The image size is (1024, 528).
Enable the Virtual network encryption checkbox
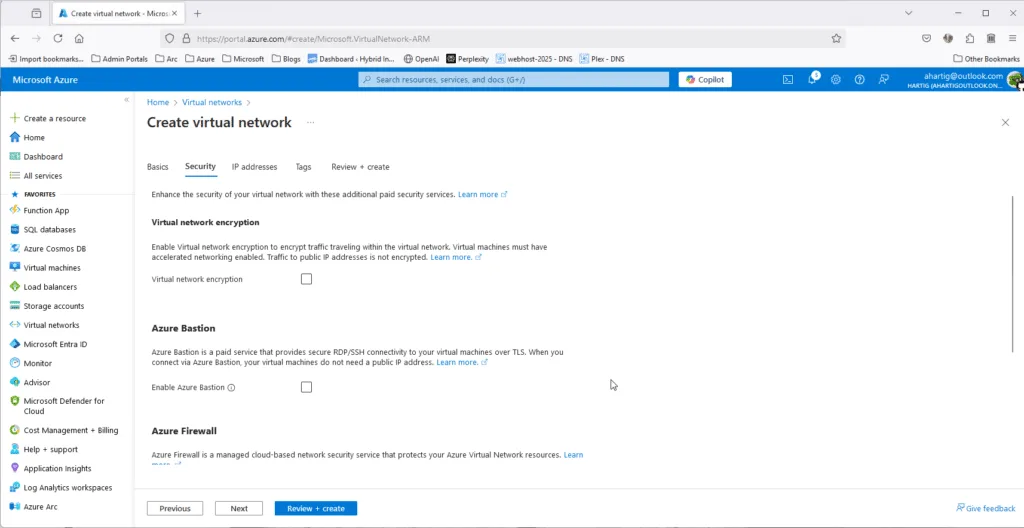click(x=306, y=279)
